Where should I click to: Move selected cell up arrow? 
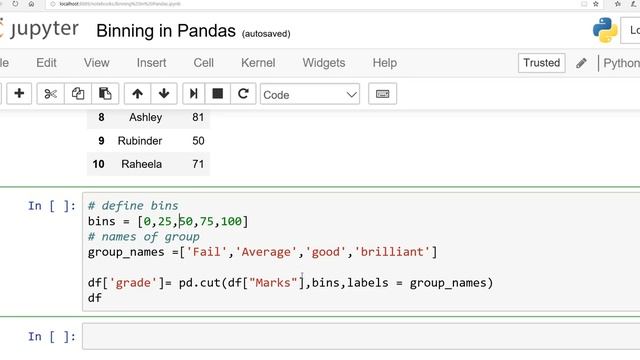[138, 94]
